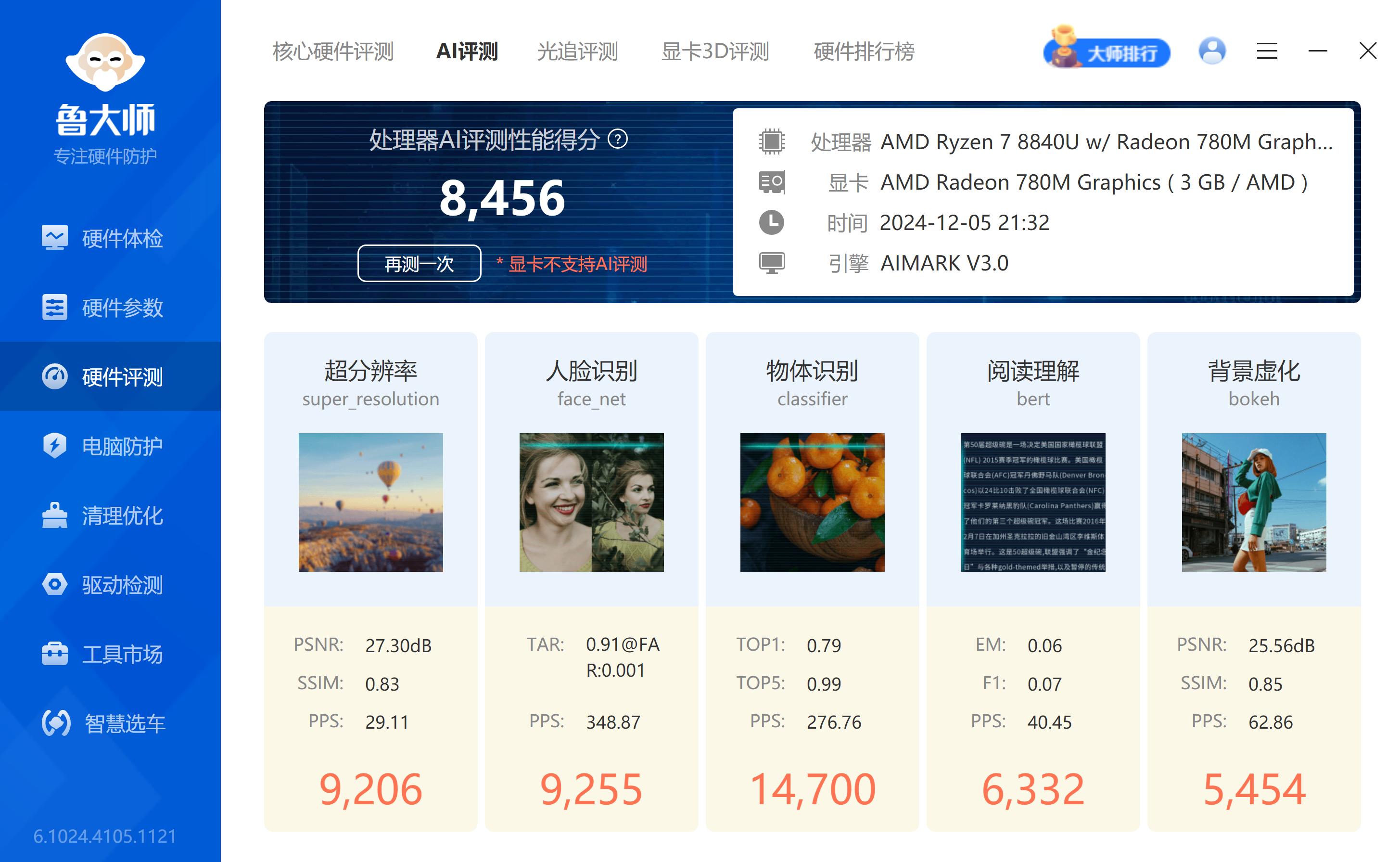1400x862 pixels.
Task: Open 硬件体检 from the sidebar
Action: 111,238
